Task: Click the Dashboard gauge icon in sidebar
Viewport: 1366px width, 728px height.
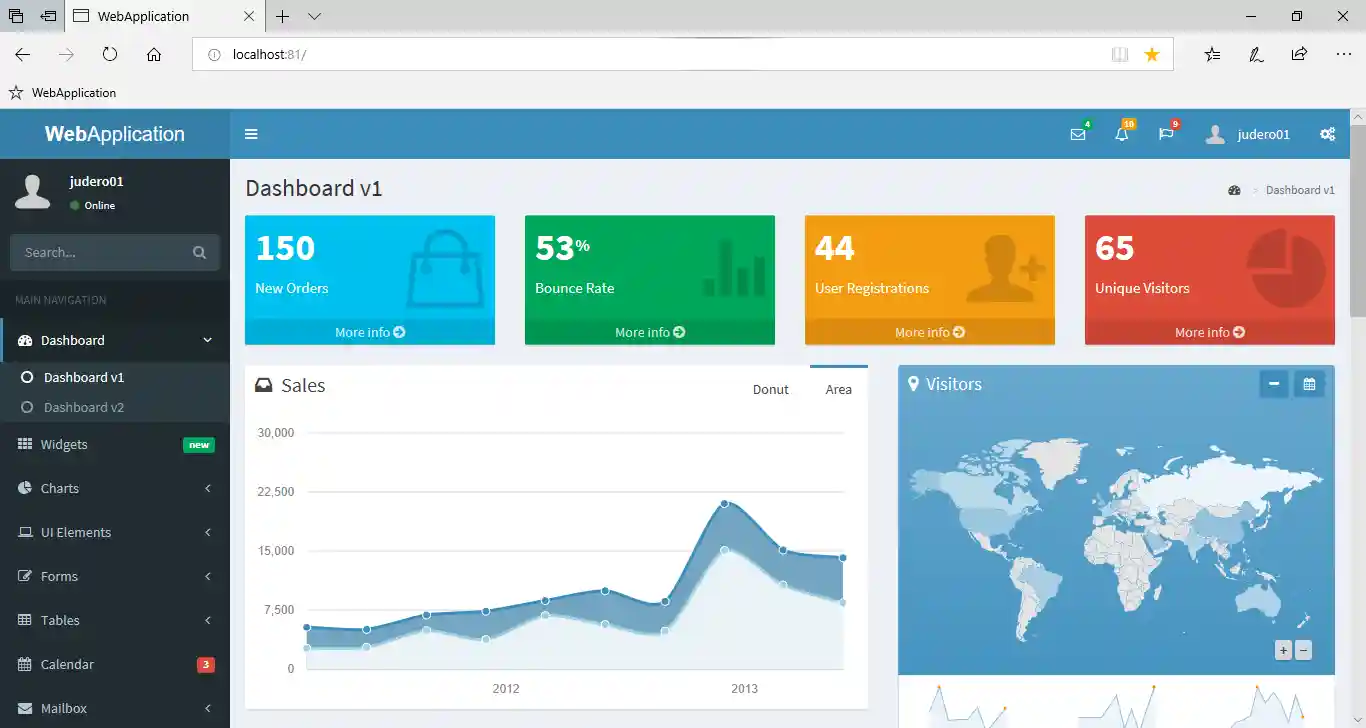Action: [25, 340]
